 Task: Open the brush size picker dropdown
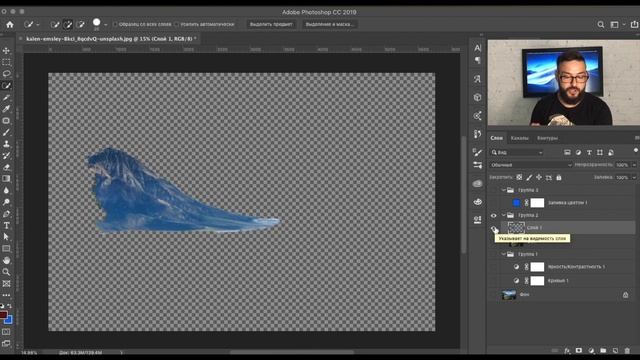(x=105, y=25)
